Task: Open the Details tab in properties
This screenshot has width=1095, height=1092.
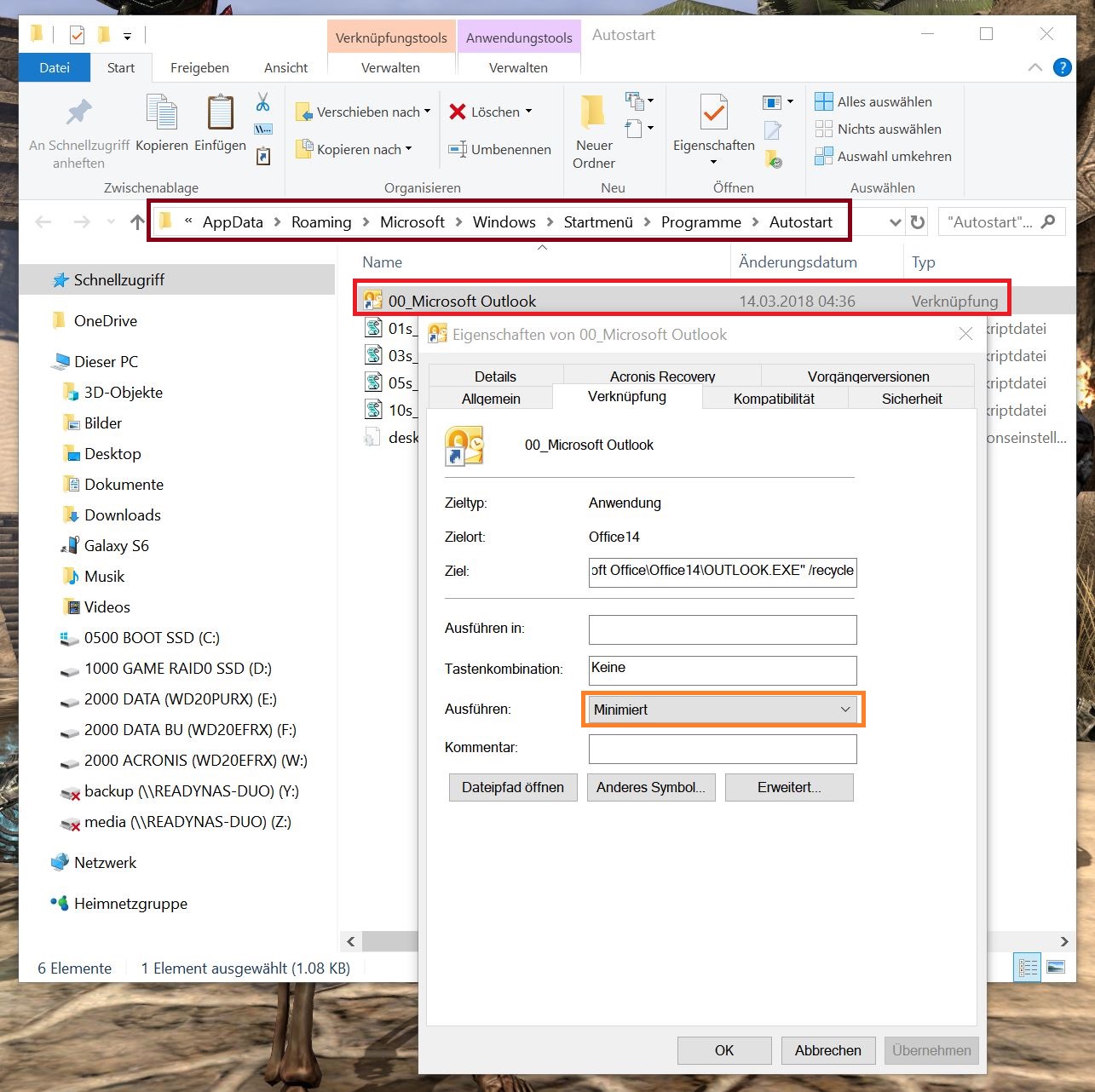Action: pos(495,376)
